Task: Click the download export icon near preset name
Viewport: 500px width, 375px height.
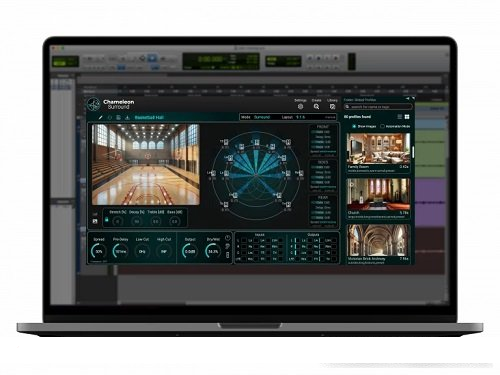Action: coord(127,117)
